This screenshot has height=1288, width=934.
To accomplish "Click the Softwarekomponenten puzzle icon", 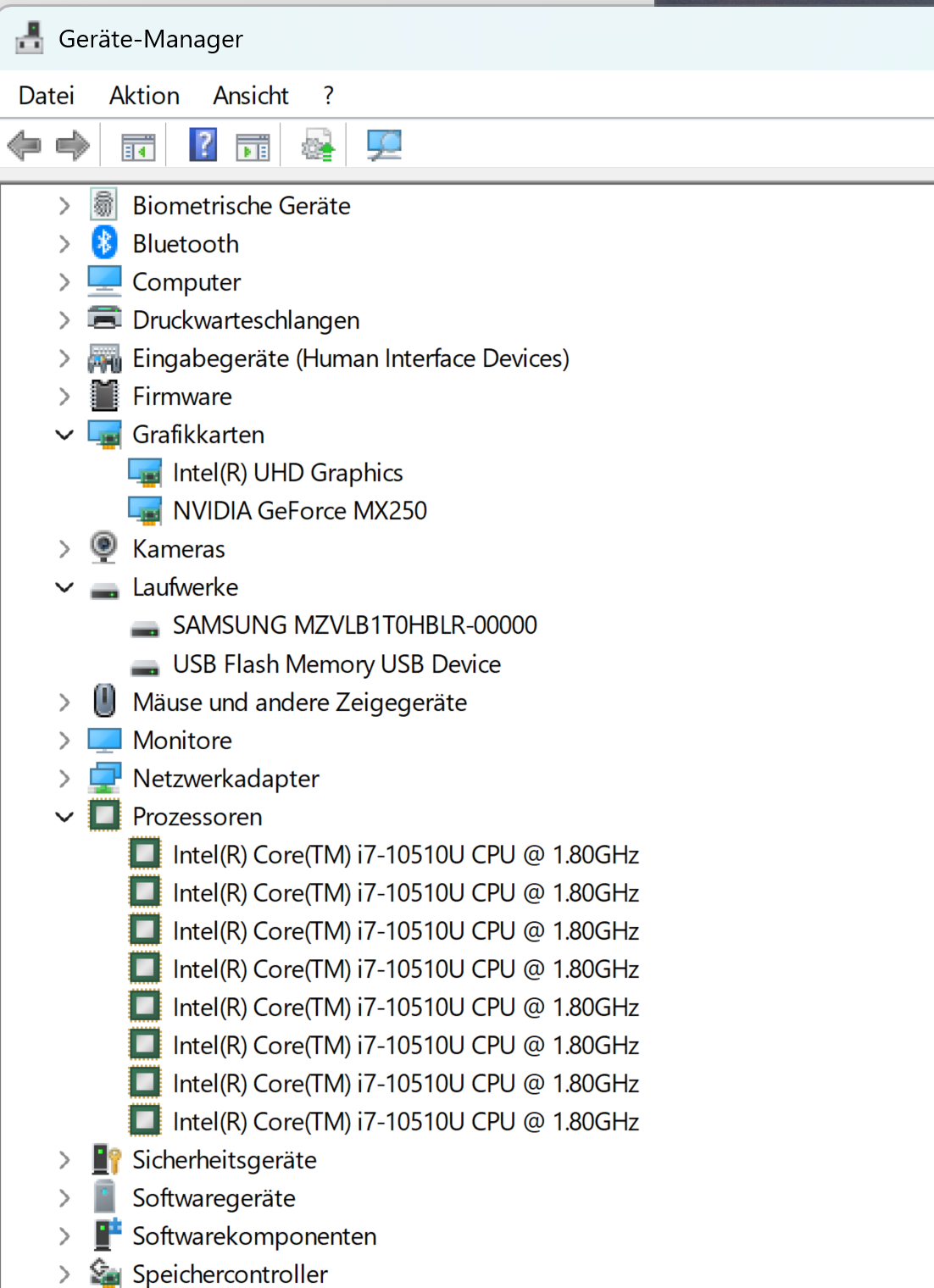I will coord(107,1235).
